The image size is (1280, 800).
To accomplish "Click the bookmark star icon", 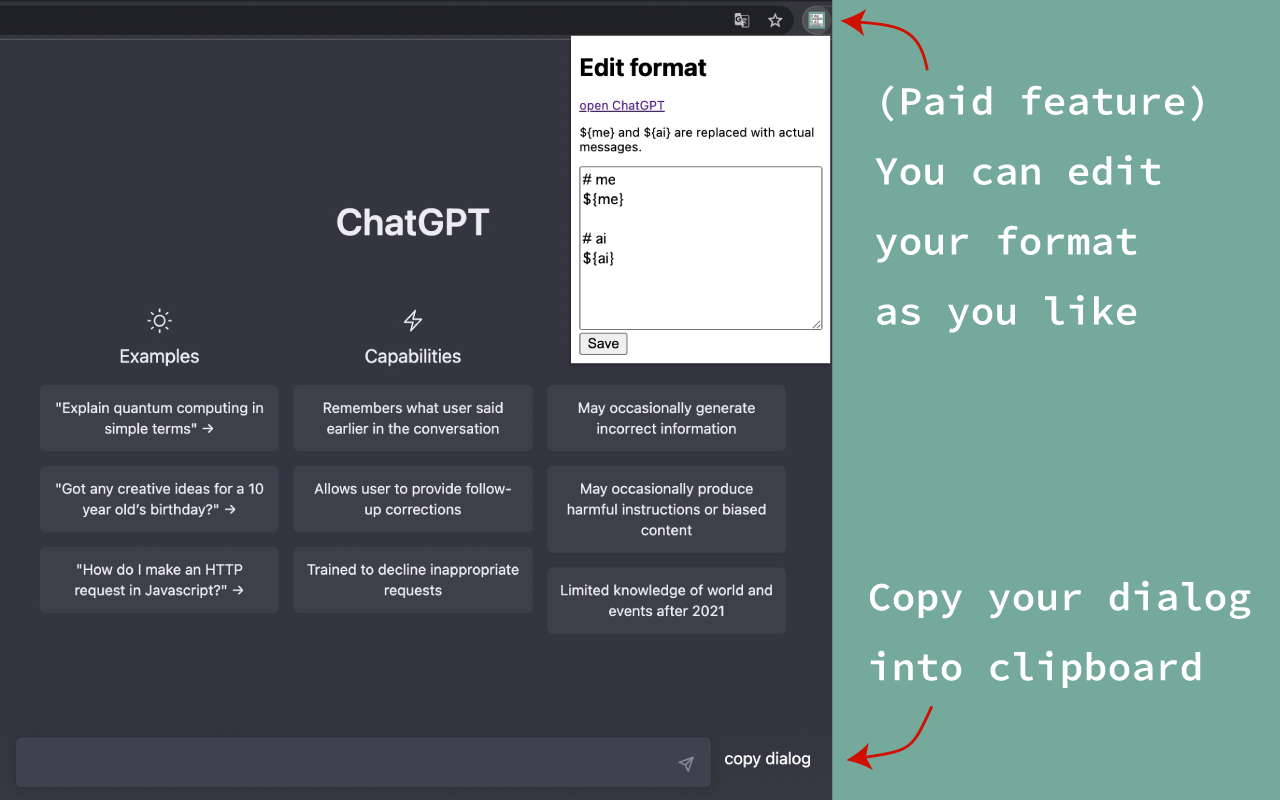I will click(775, 20).
